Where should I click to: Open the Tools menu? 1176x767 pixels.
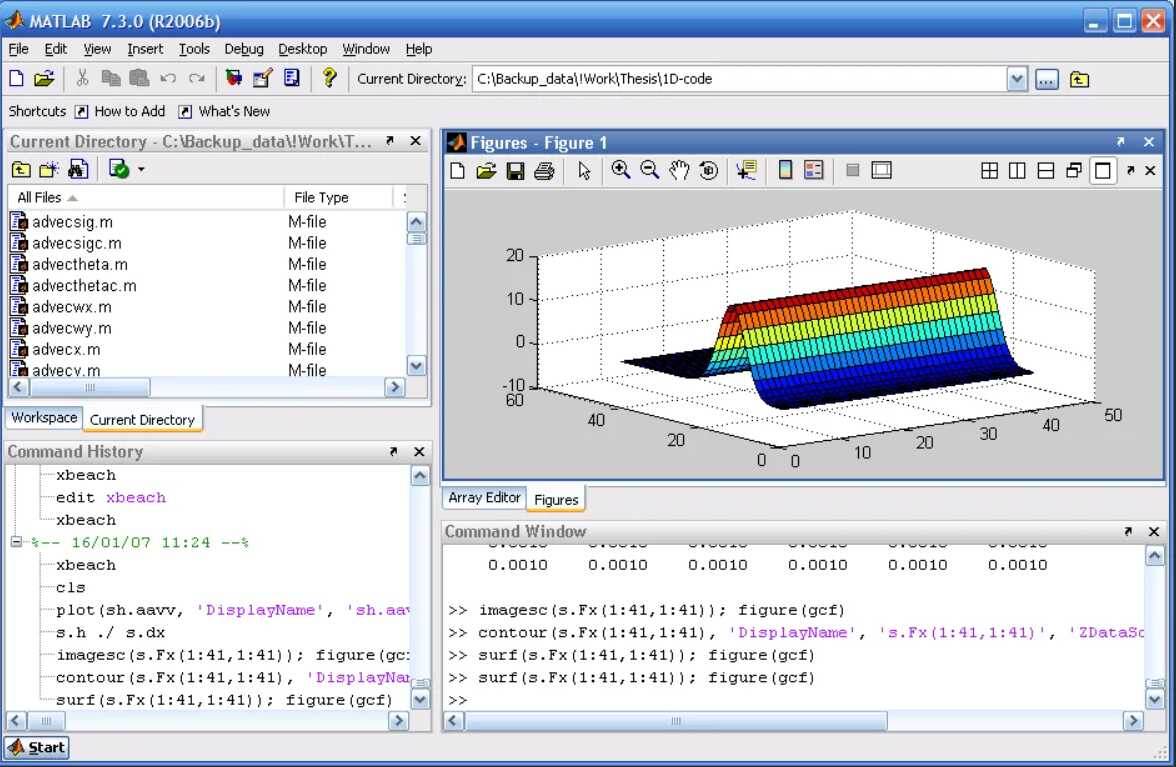[194, 49]
